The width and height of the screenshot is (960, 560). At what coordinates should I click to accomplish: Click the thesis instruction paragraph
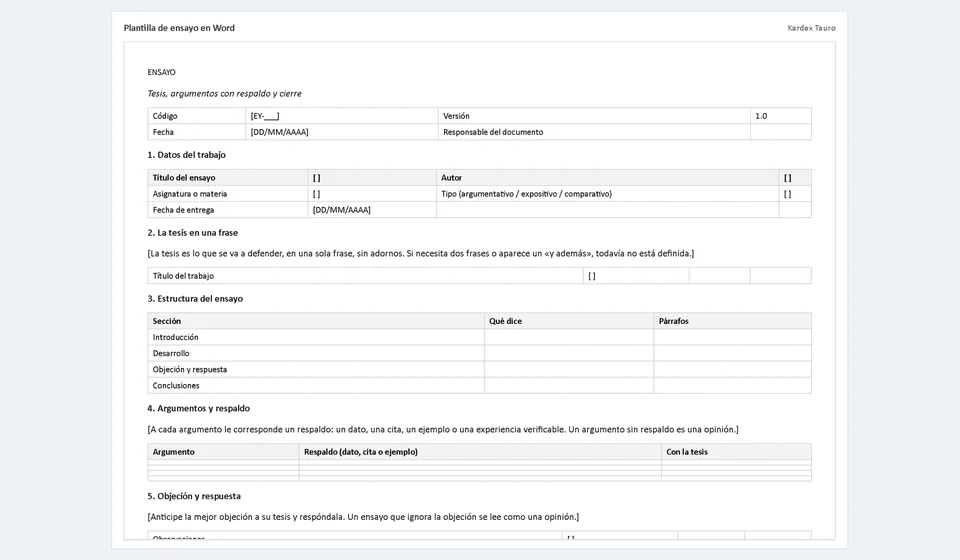[421, 253]
